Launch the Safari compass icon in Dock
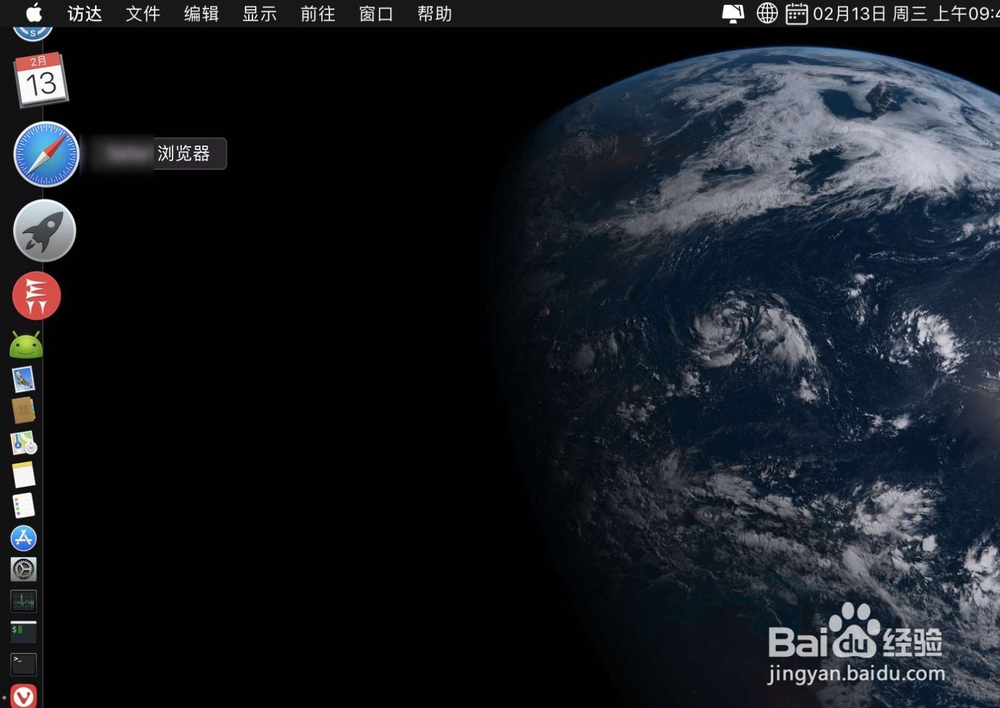The width and height of the screenshot is (1000, 708). pyautogui.click(x=46, y=154)
